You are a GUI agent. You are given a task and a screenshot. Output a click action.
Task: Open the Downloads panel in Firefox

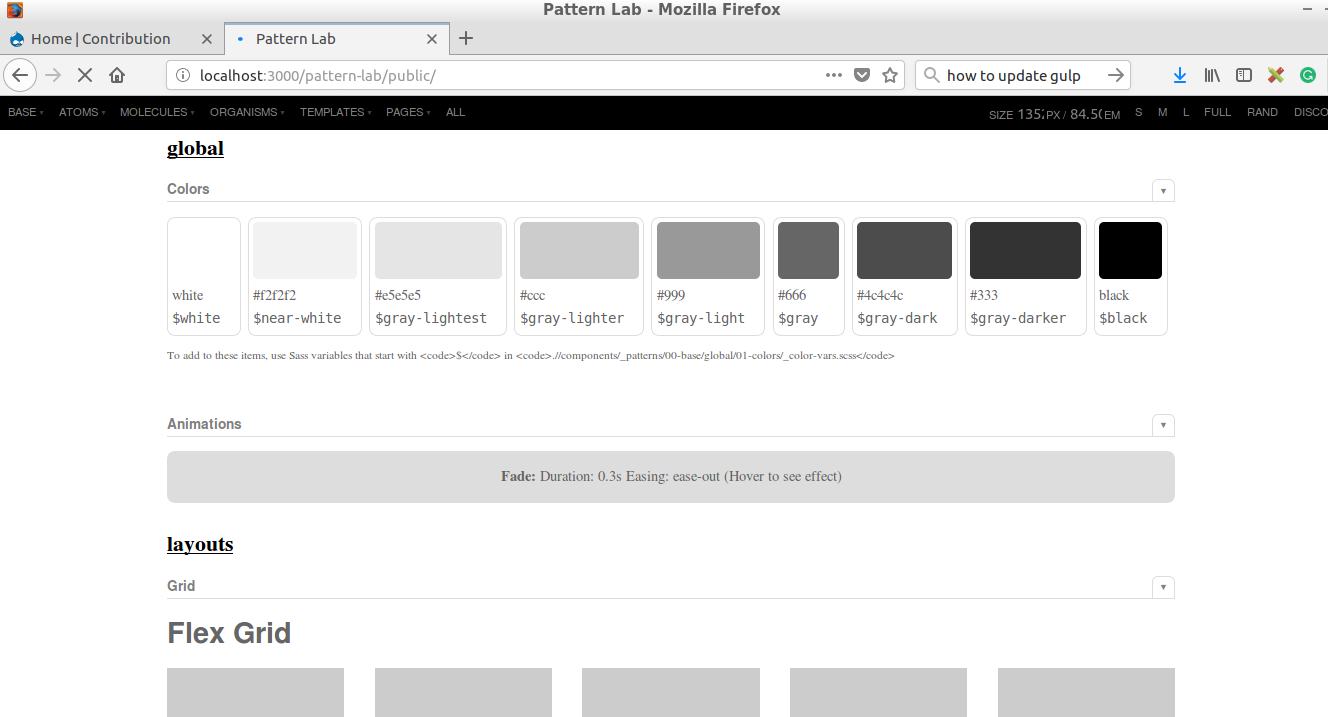[x=1179, y=75]
